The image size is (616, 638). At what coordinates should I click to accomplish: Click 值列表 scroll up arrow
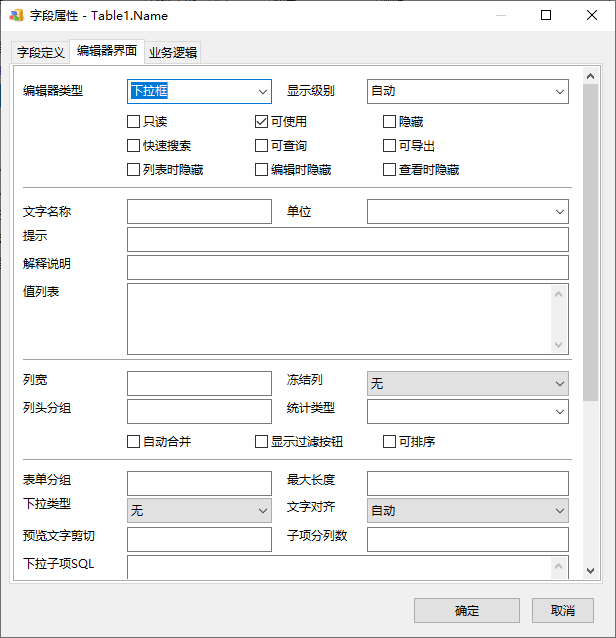pos(559,294)
